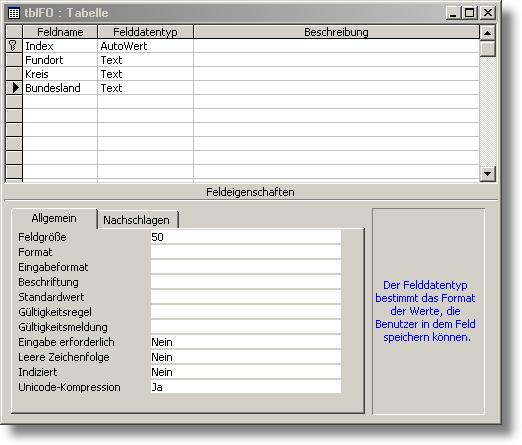Click the scroll up arrow of the field list
The width and height of the screenshot is (522, 445).
tap(487, 33)
